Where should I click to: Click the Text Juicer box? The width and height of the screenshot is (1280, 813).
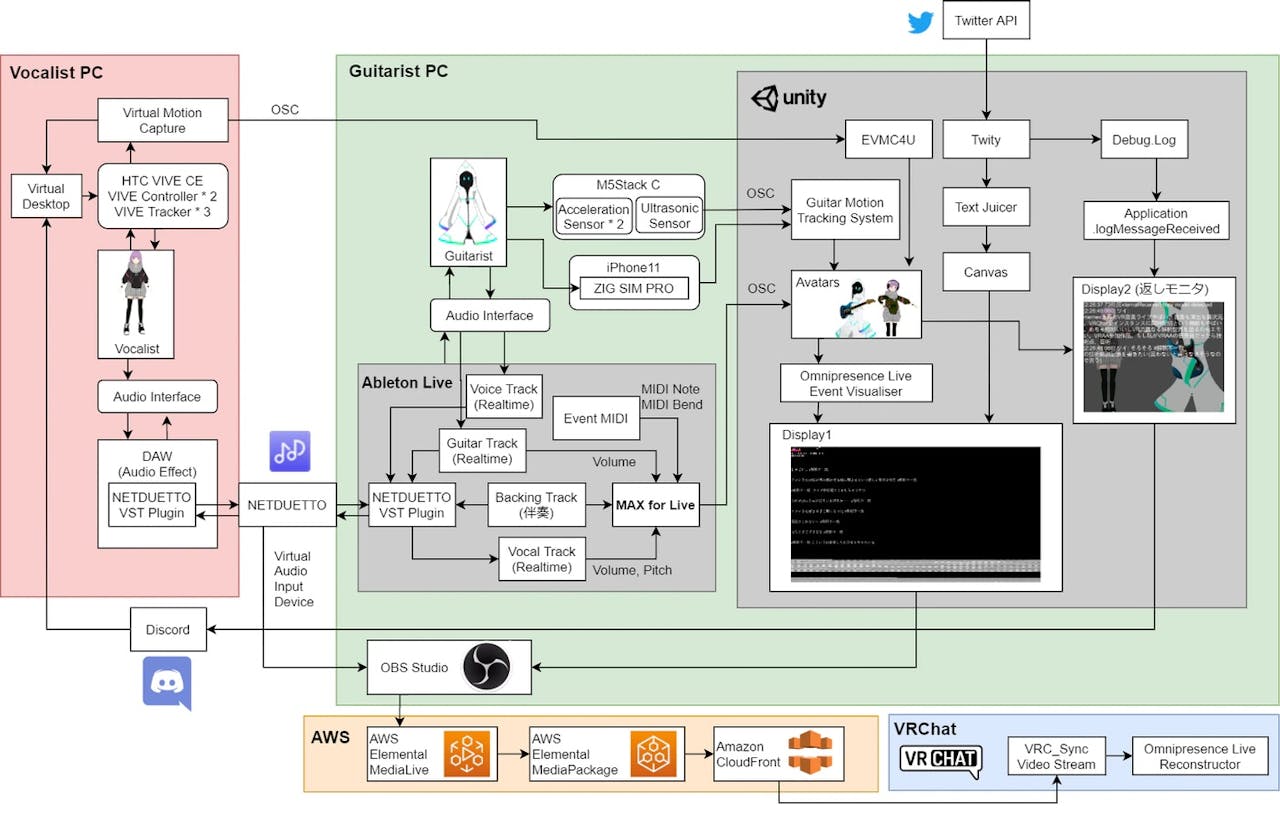click(x=986, y=207)
